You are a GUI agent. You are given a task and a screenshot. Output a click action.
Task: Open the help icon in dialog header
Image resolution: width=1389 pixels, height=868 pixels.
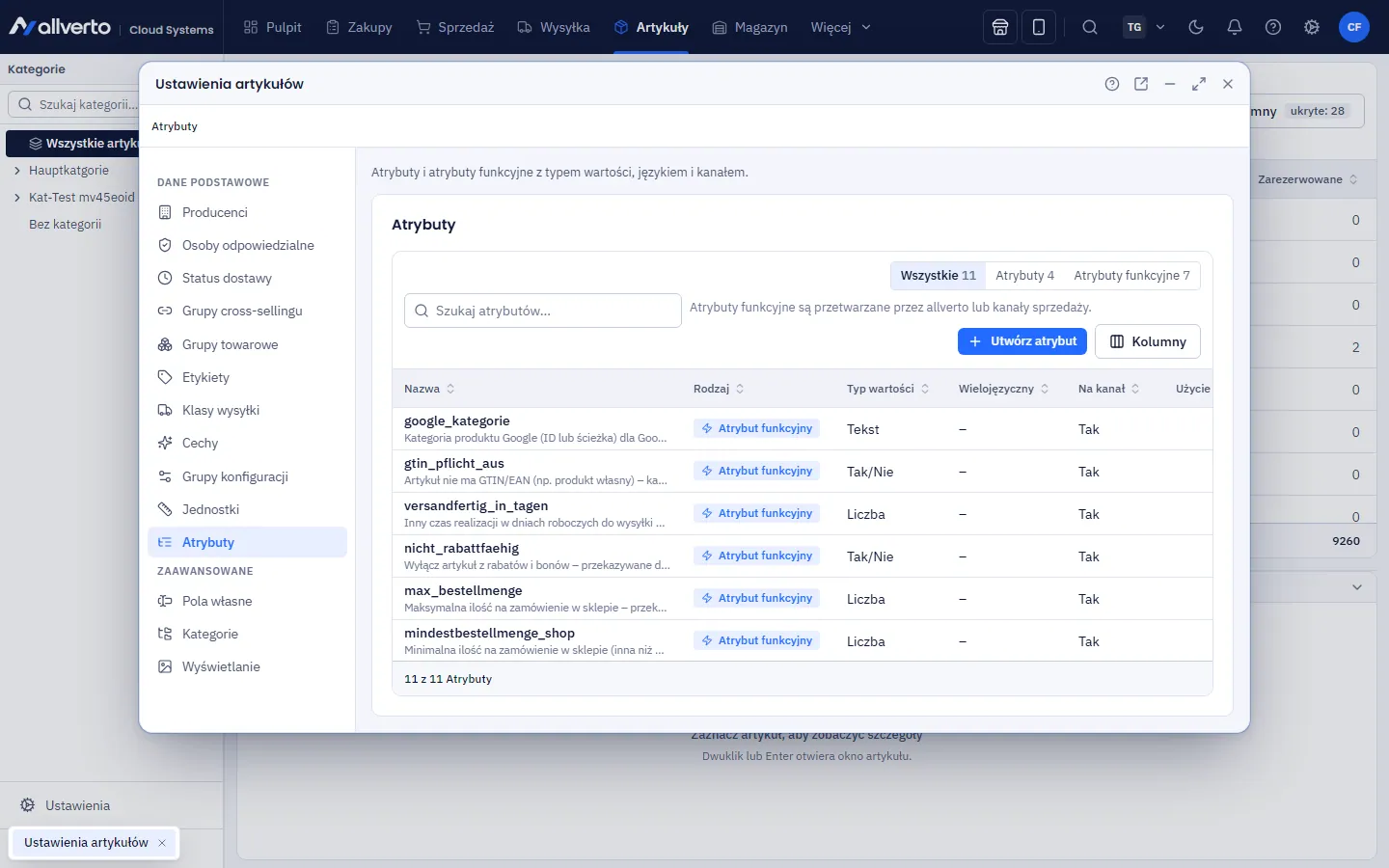pyautogui.click(x=1112, y=84)
